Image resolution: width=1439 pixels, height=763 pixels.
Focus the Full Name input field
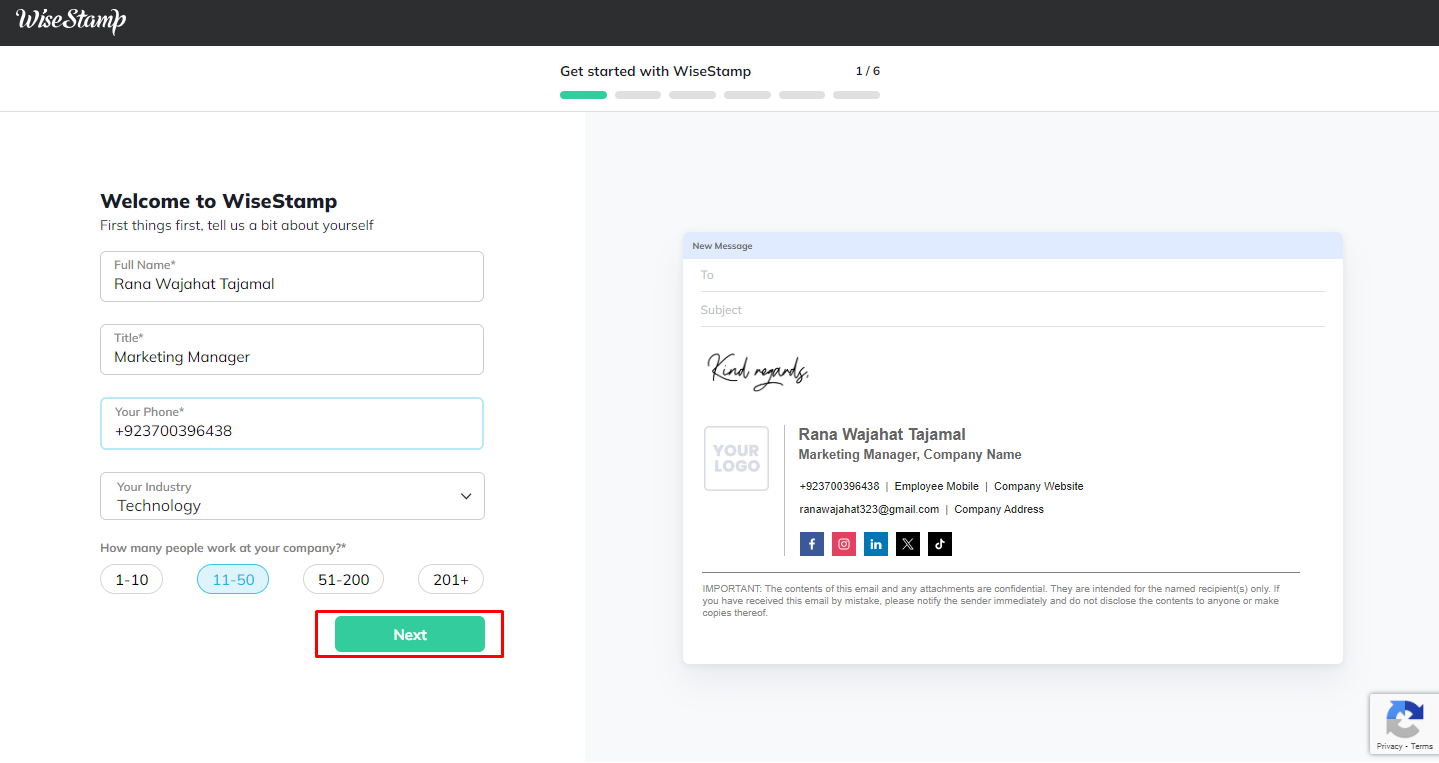click(292, 276)
